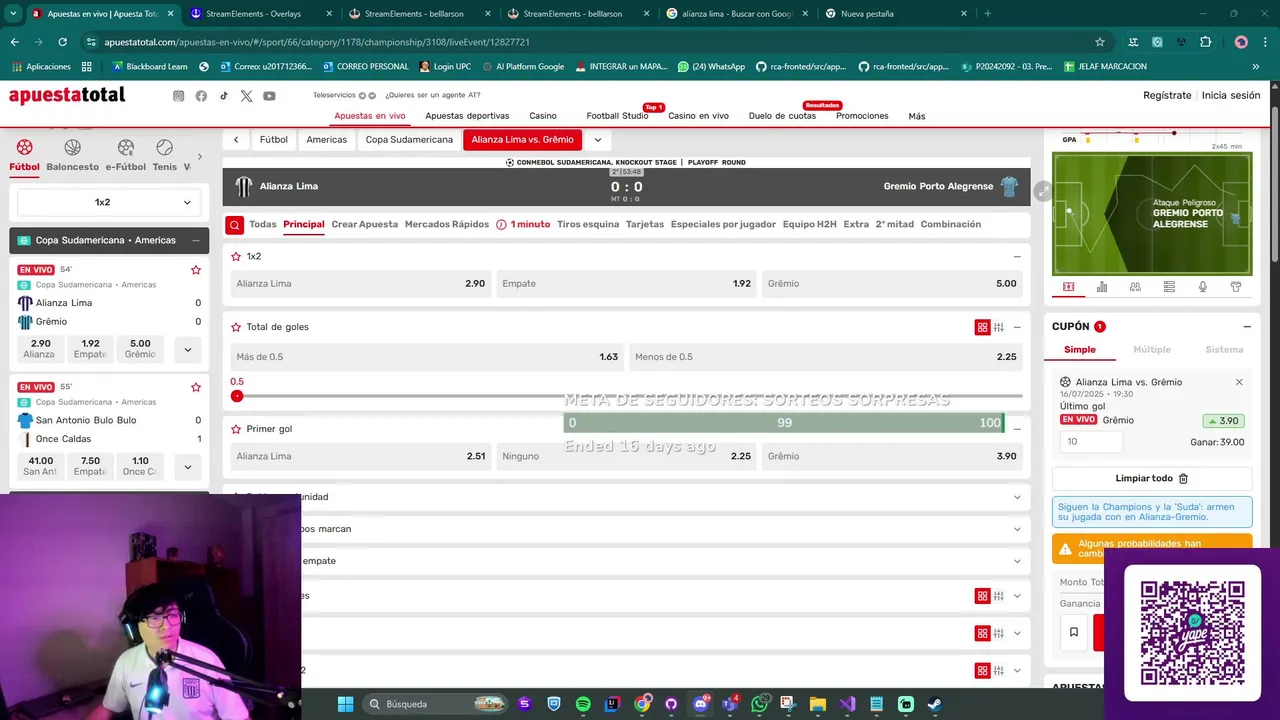Open Steam from the taskbar
Image resolution: width=1280 pixels, height=720 pixels.
(934, 704)
